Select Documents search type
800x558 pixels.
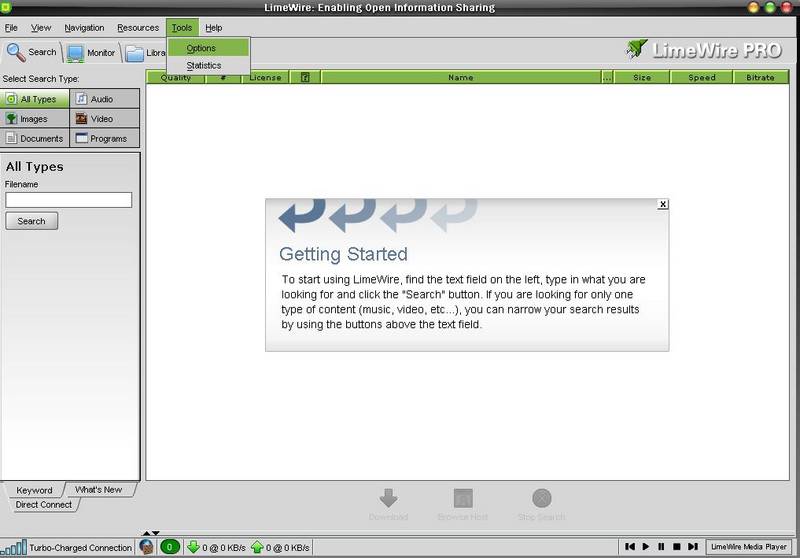click(35, 138)
